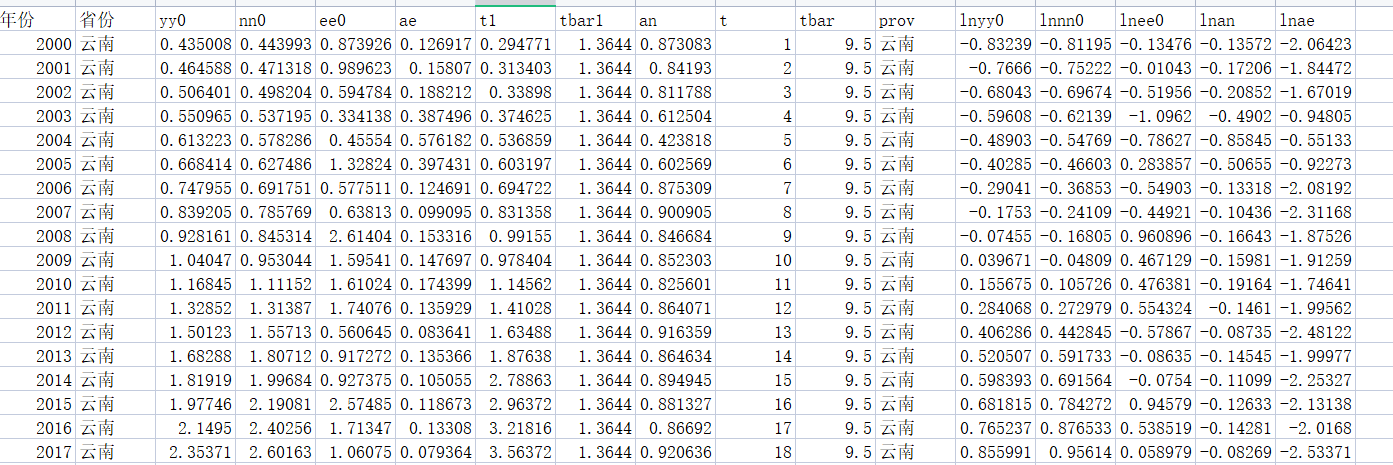Select the 年份 column header cell
The height and width of the screenshot is (465, 1393).
pyautogui.click(x=38, y=20)
